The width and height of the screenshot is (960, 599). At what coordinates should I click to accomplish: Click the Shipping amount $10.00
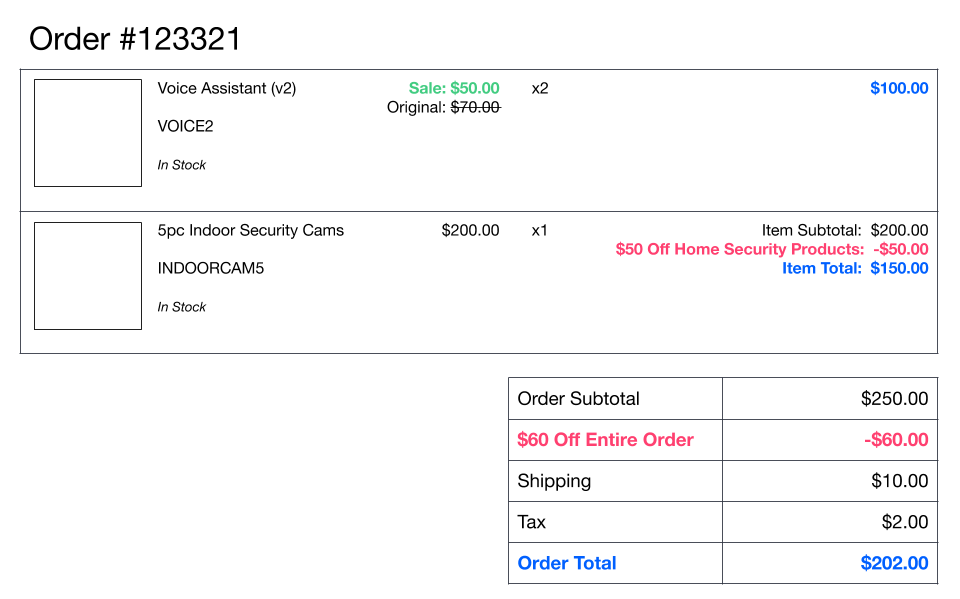(x=900, y=481)
